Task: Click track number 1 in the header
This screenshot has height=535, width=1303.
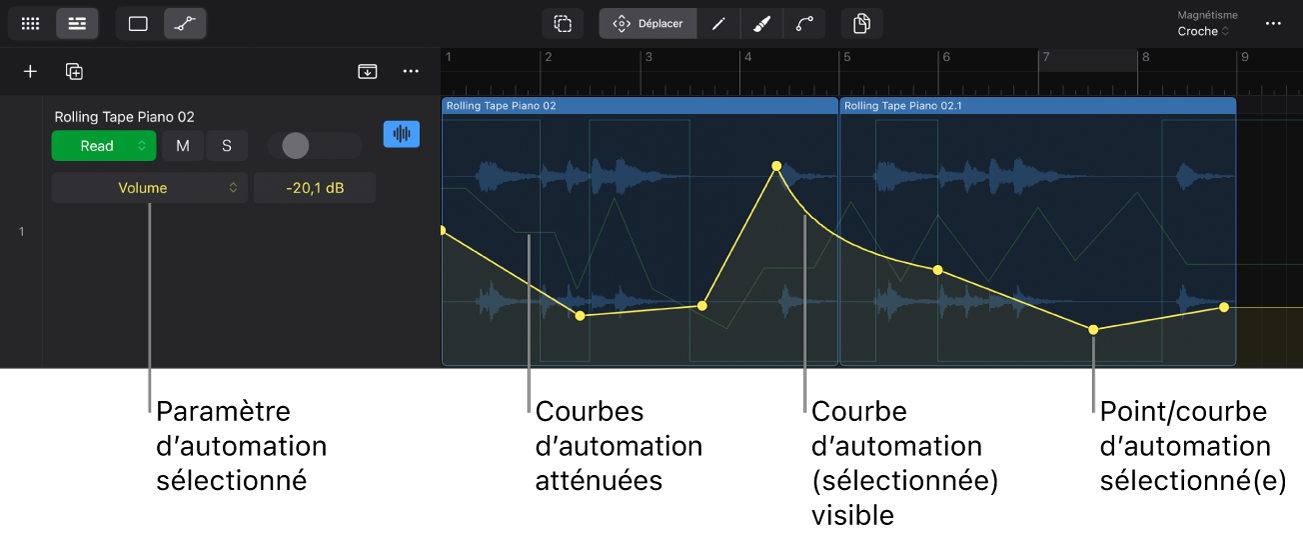Action: click(21, 232)
